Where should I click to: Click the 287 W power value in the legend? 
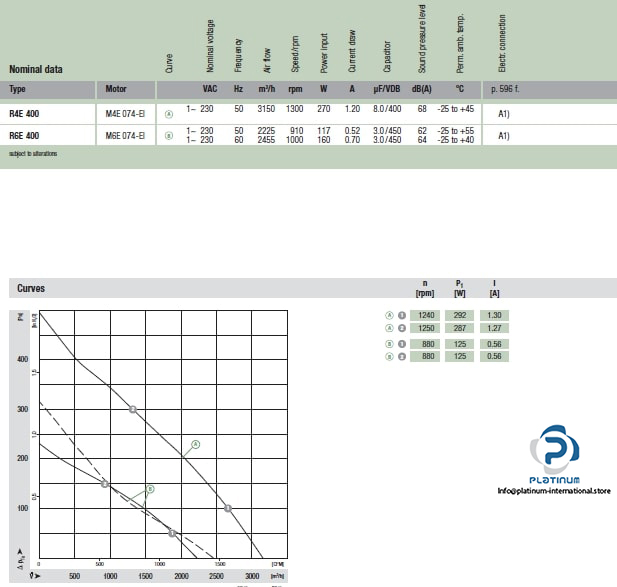[x=460, y=327]
